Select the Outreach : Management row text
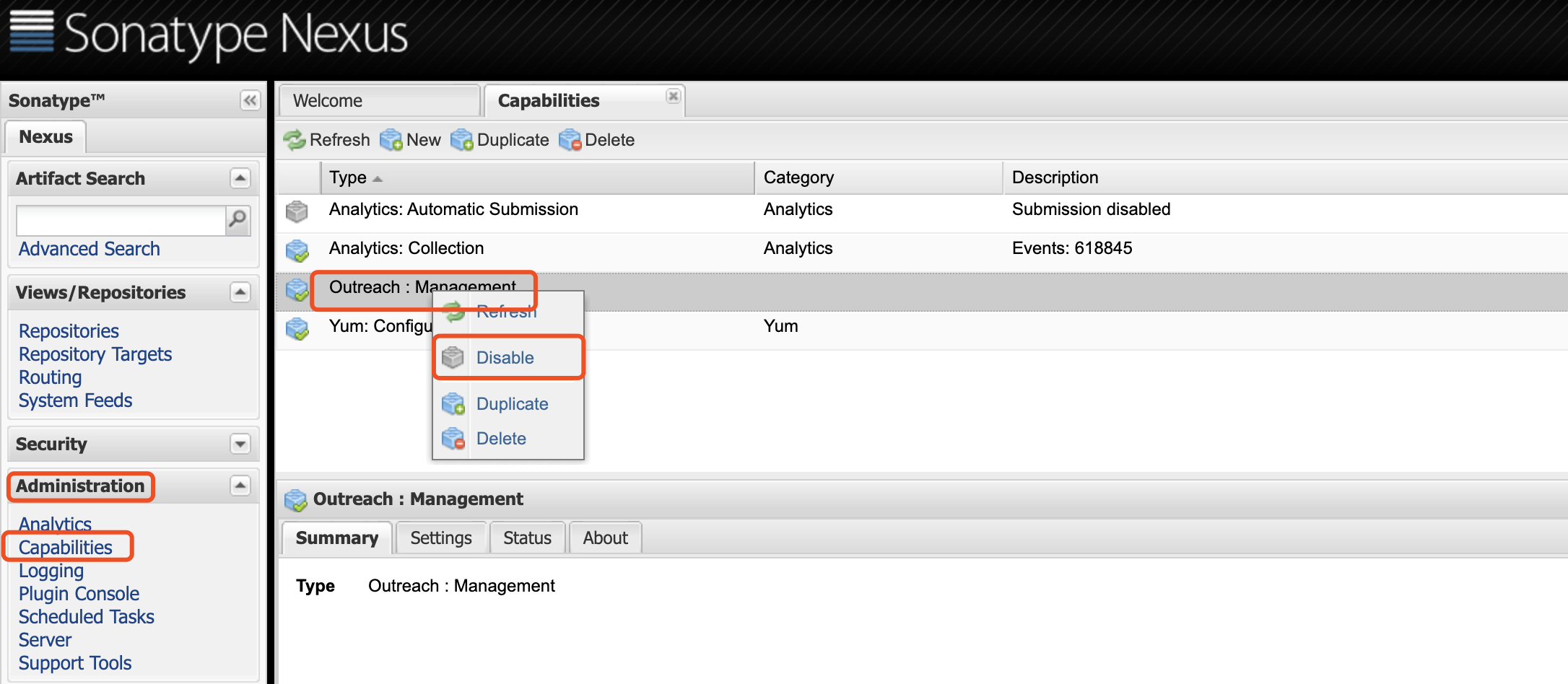The image size is (1568, 684). click(422, 286)
